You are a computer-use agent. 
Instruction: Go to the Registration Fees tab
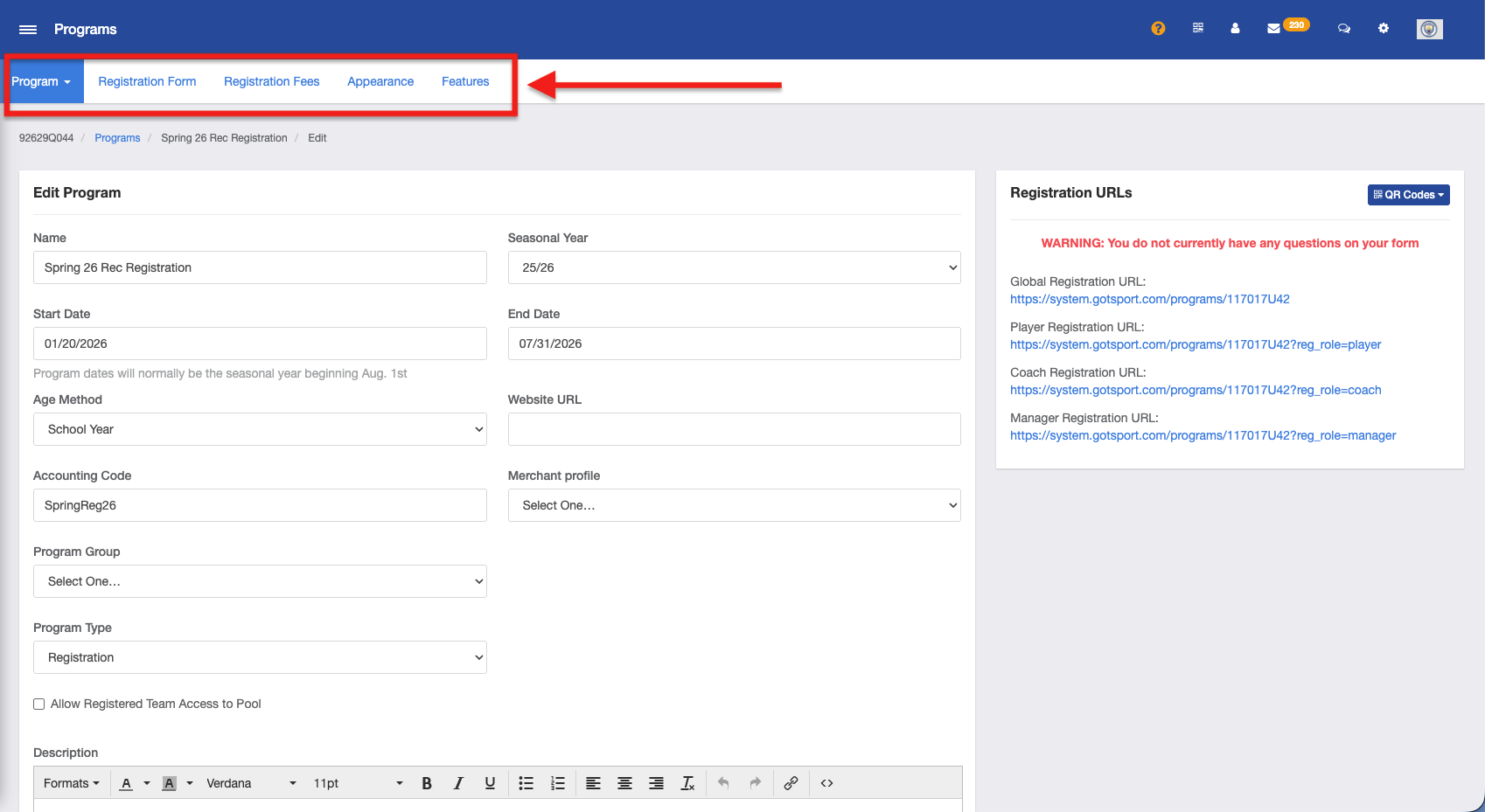tap(271, 81)
